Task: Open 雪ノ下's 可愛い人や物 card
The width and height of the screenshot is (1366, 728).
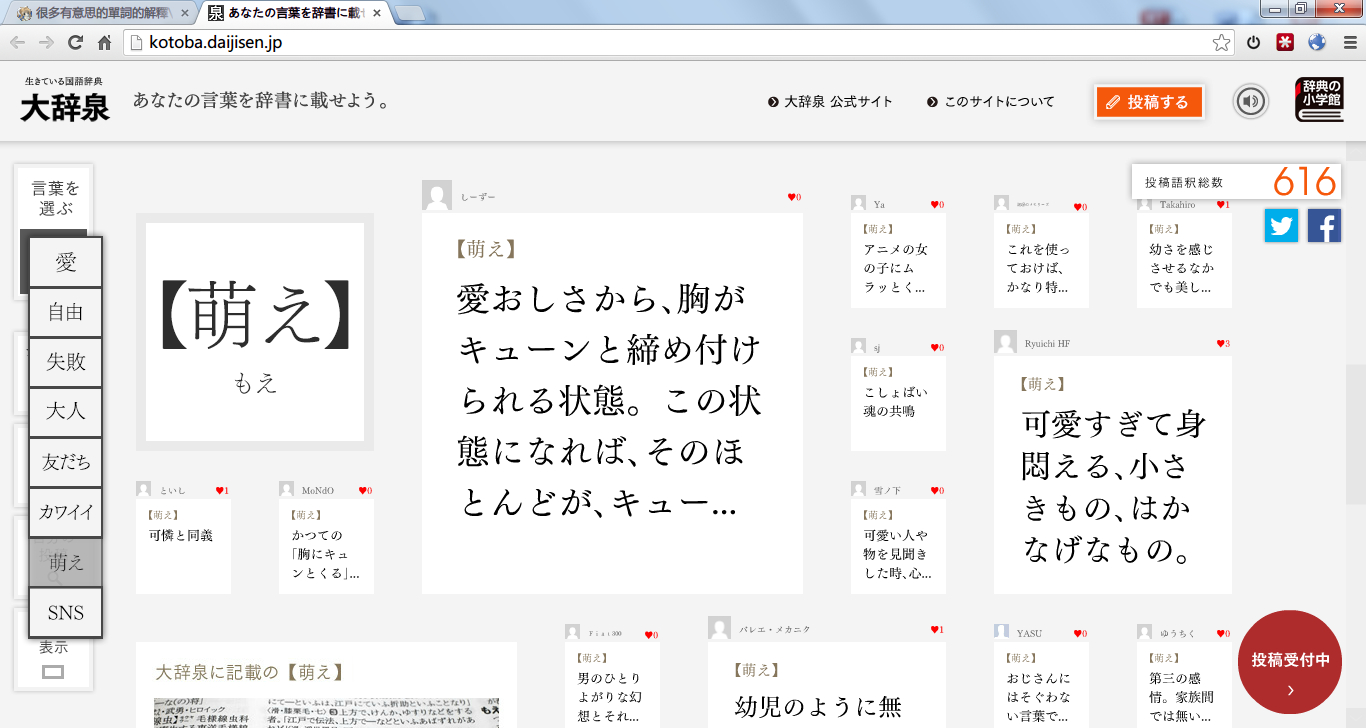Action: pyautogui.click(x=898, y=546)
